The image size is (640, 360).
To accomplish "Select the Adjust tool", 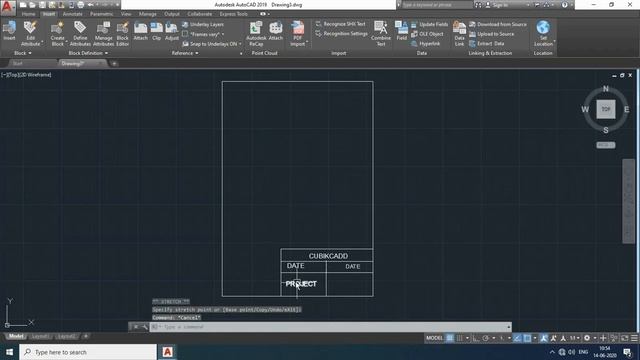I will [172, 31].
